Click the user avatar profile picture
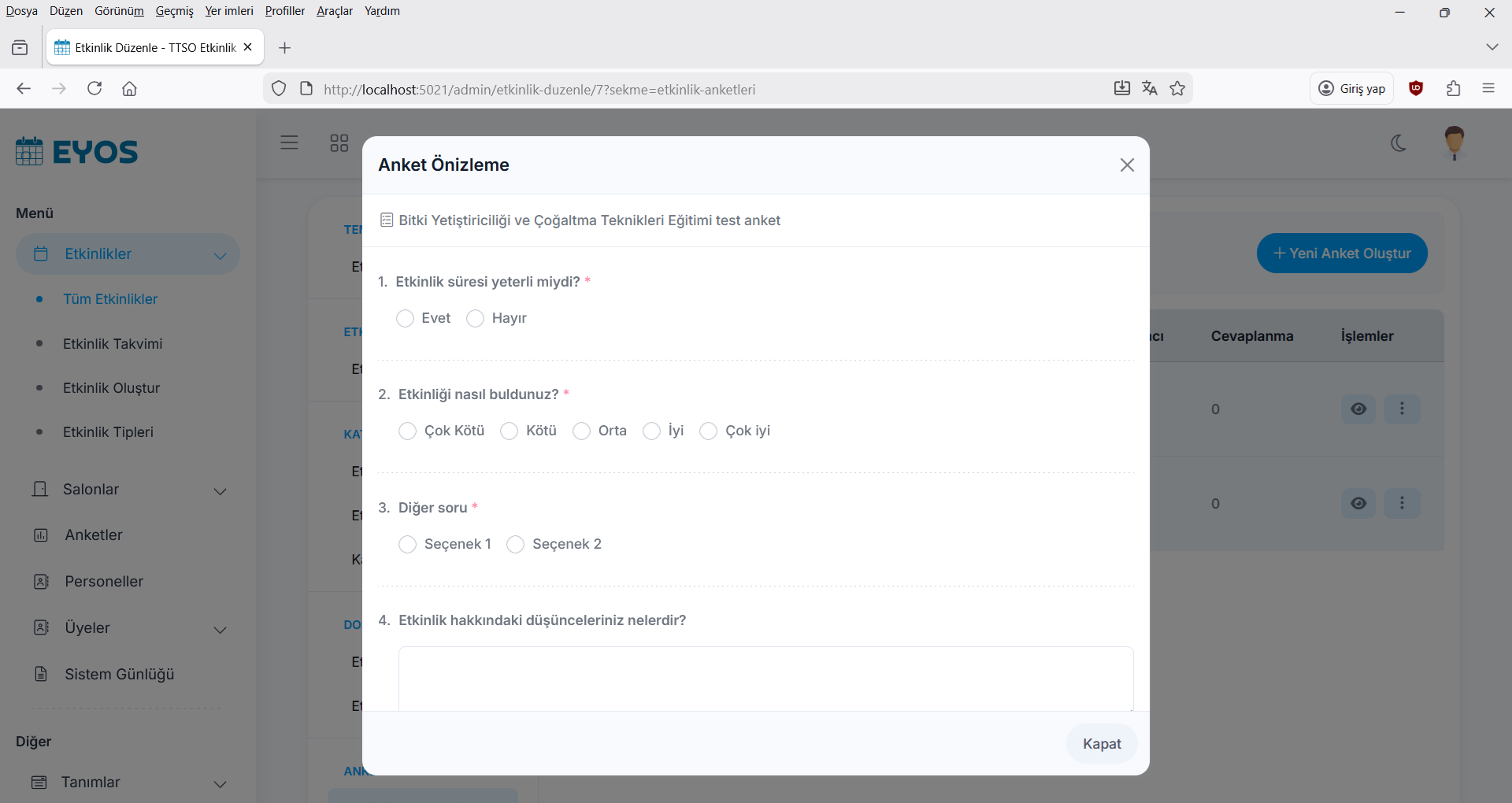Screen dimensions: 1512x803 pyautogui.click(x=1454, y=142)
